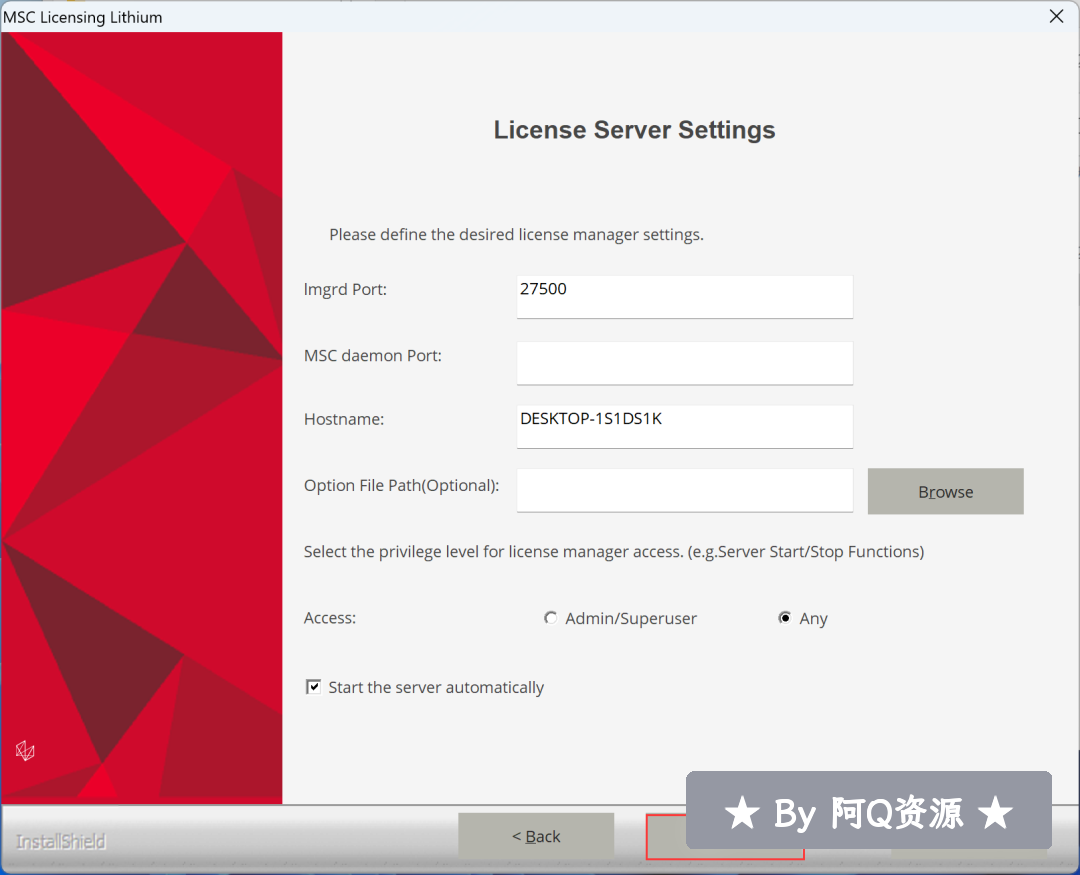Viewport: 1080px width, 875px height.
Task: Click the 'lmgrd Port:' label
Action: (x=345, y=289)
